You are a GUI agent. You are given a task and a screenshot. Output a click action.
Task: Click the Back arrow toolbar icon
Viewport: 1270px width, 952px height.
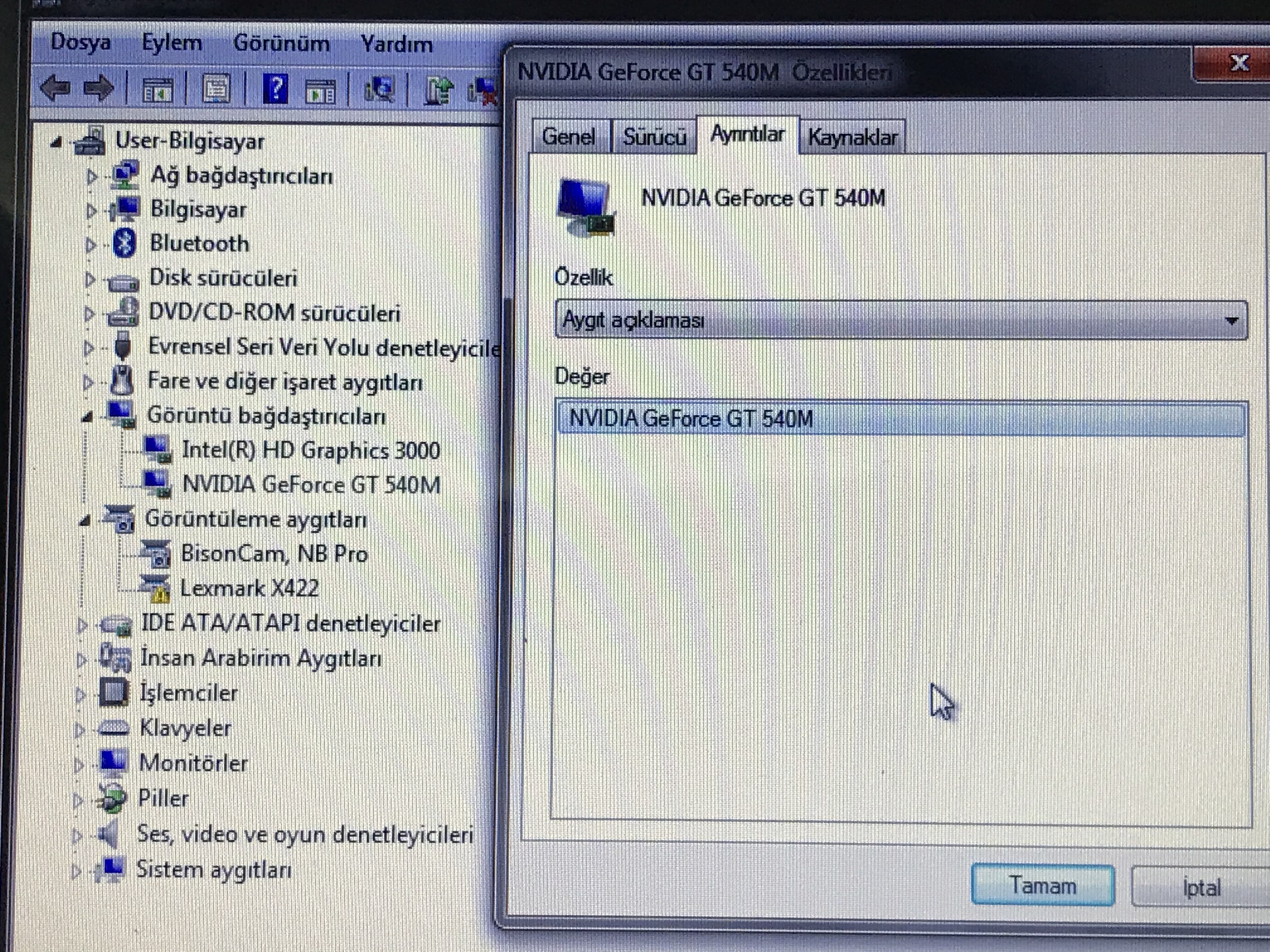pos(56,88)
